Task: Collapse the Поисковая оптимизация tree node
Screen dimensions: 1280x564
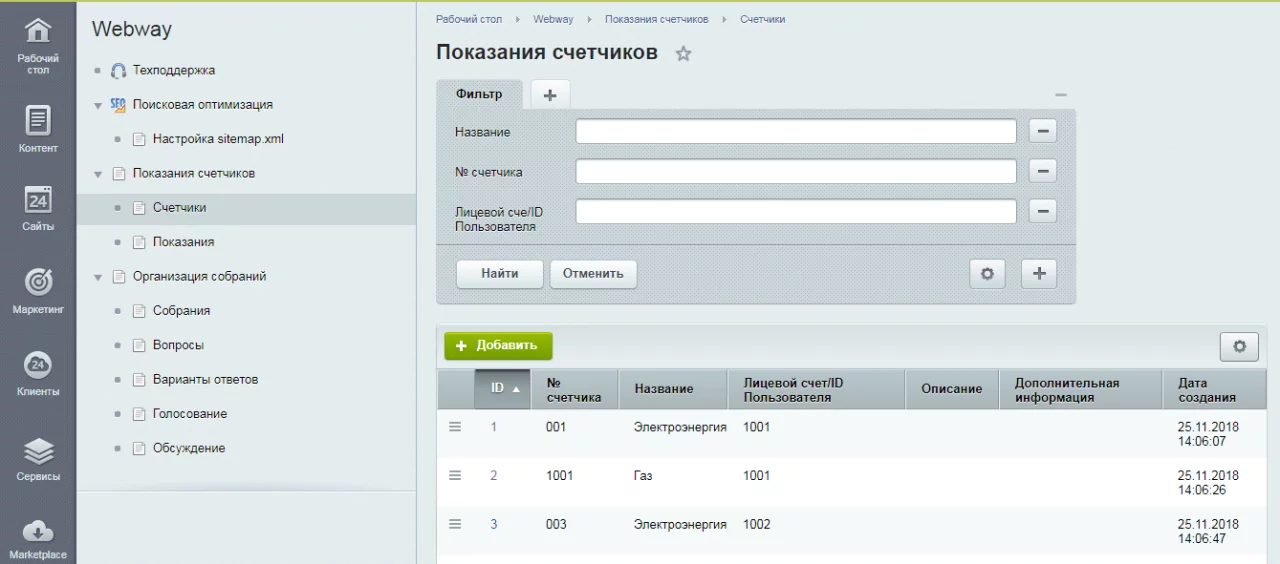Action: (x=98, y=105)
